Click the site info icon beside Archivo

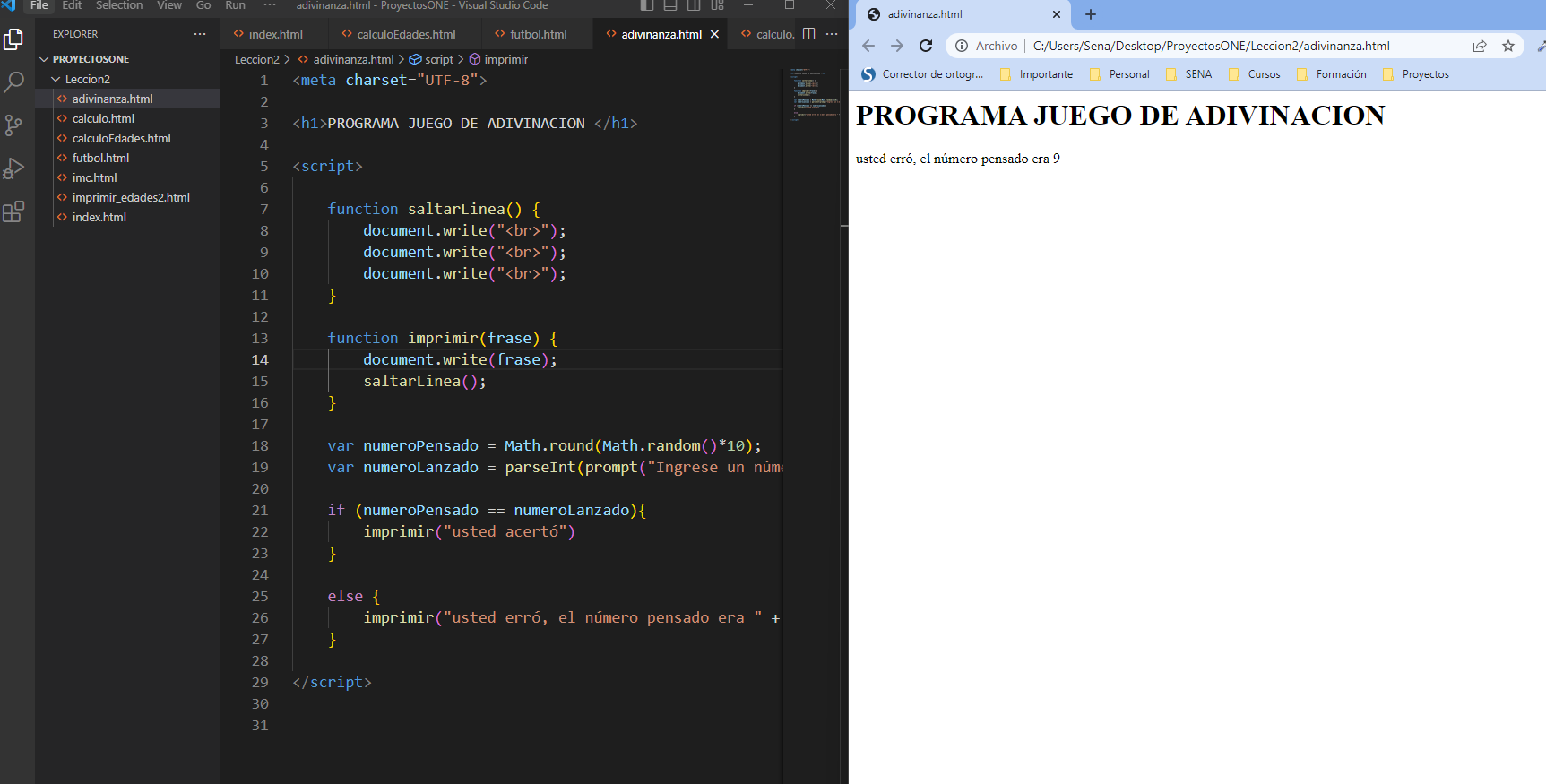(962, 46)
